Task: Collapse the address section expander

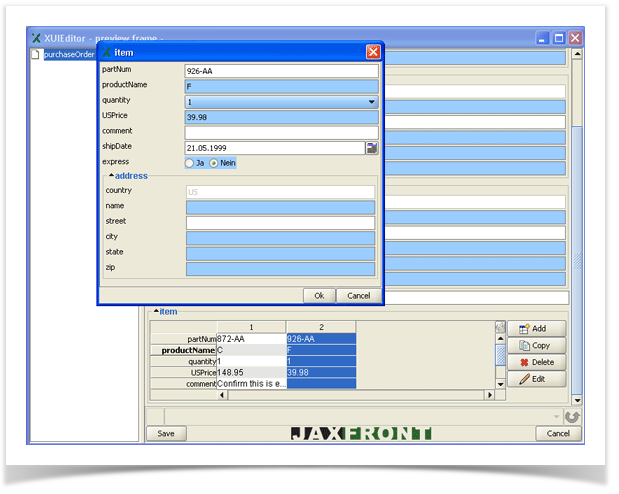Action: [x=113, y=177]
